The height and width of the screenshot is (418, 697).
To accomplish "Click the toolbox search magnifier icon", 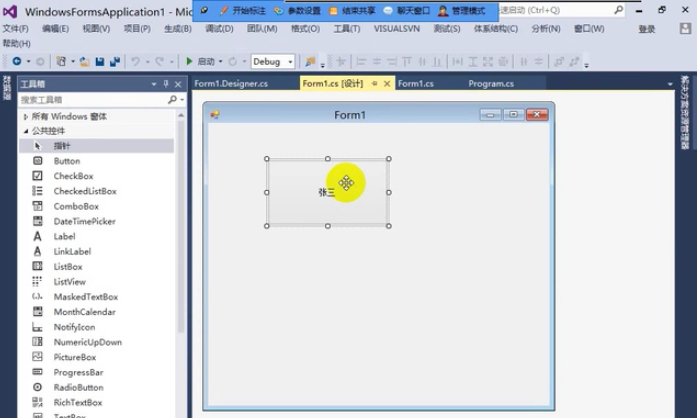I will click(172, 100).
